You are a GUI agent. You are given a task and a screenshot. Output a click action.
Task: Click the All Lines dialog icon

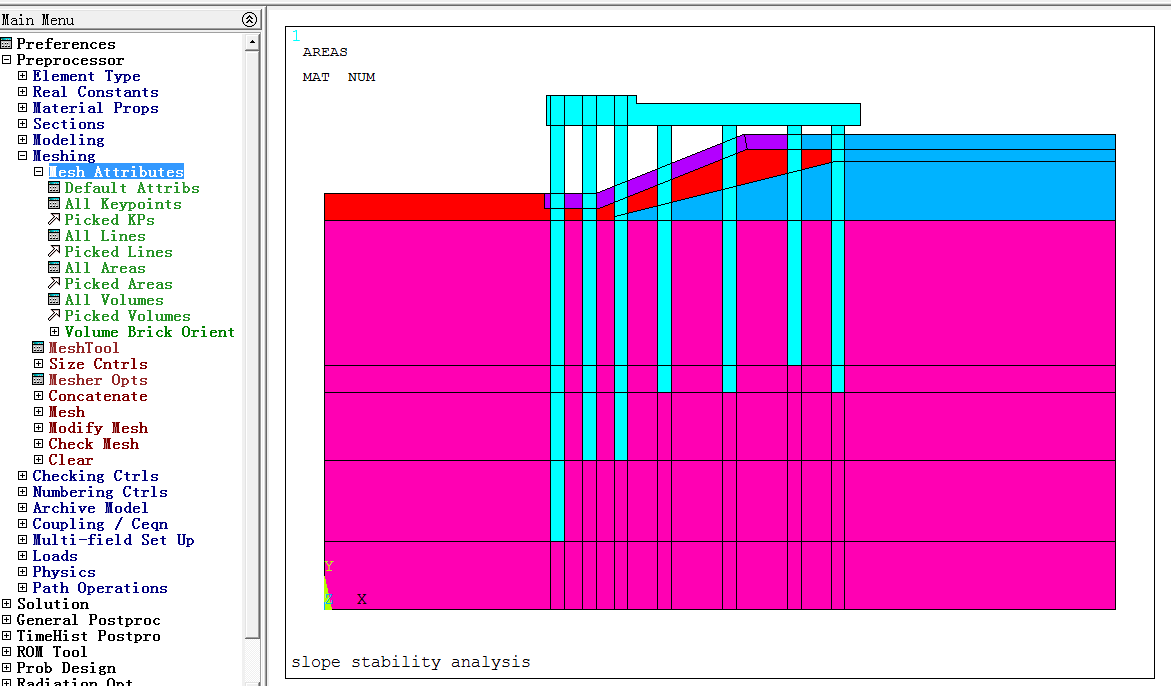[54, 236]
